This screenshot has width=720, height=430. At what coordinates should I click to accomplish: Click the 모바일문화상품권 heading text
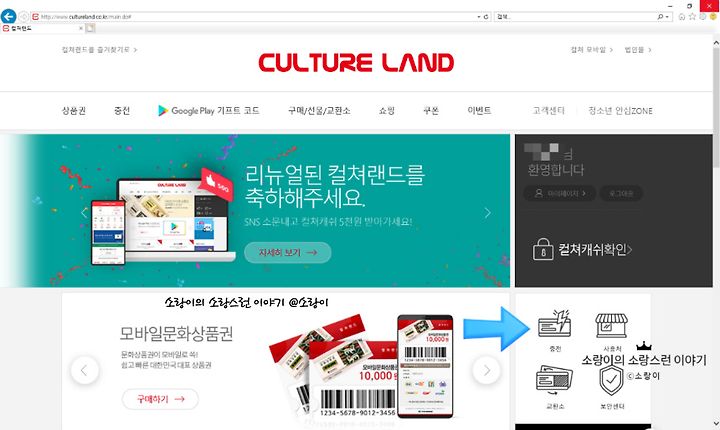(x=176, y=333)
